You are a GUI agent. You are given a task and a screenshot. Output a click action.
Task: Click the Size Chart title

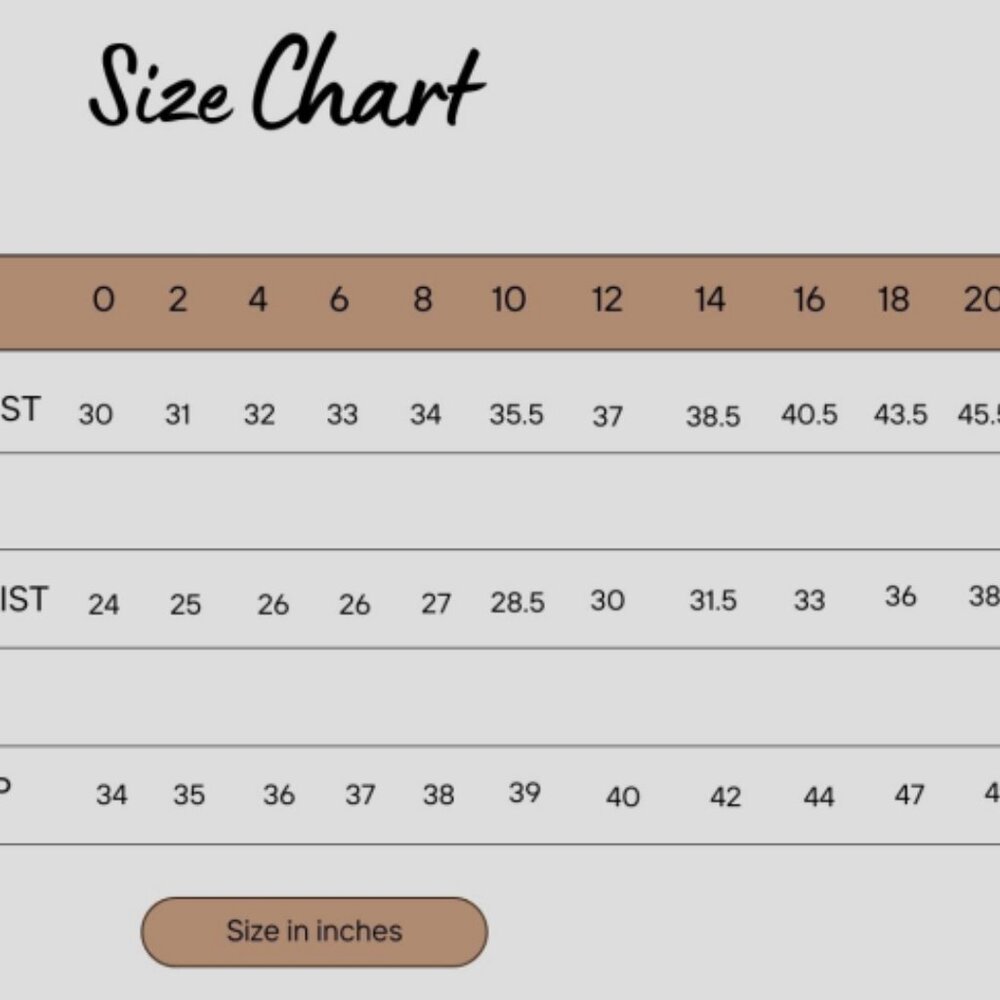click(287, 82)
